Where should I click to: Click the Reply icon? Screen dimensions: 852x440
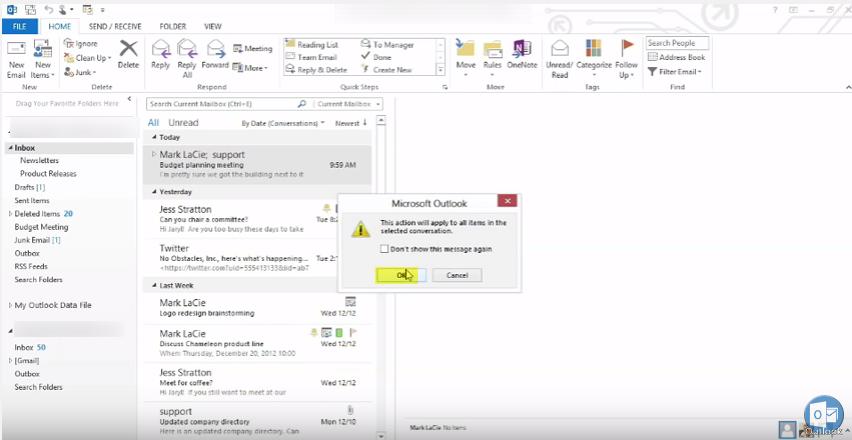[x=160, y=54]
